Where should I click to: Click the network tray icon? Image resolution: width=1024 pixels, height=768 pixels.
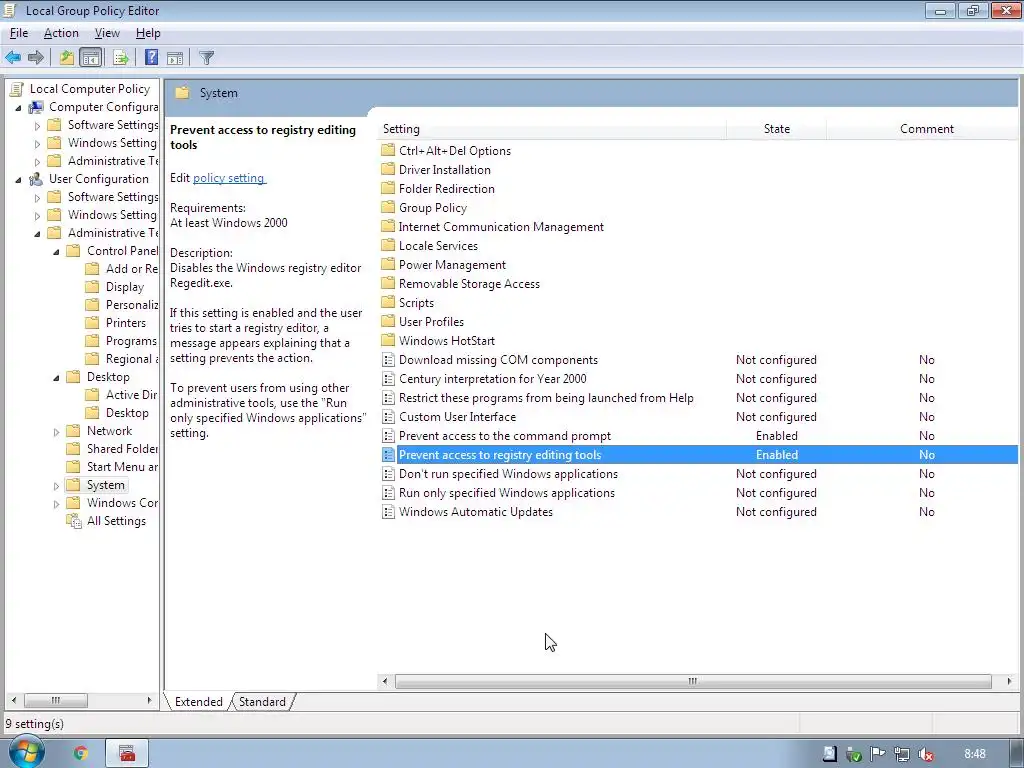[x=902, y=754]
